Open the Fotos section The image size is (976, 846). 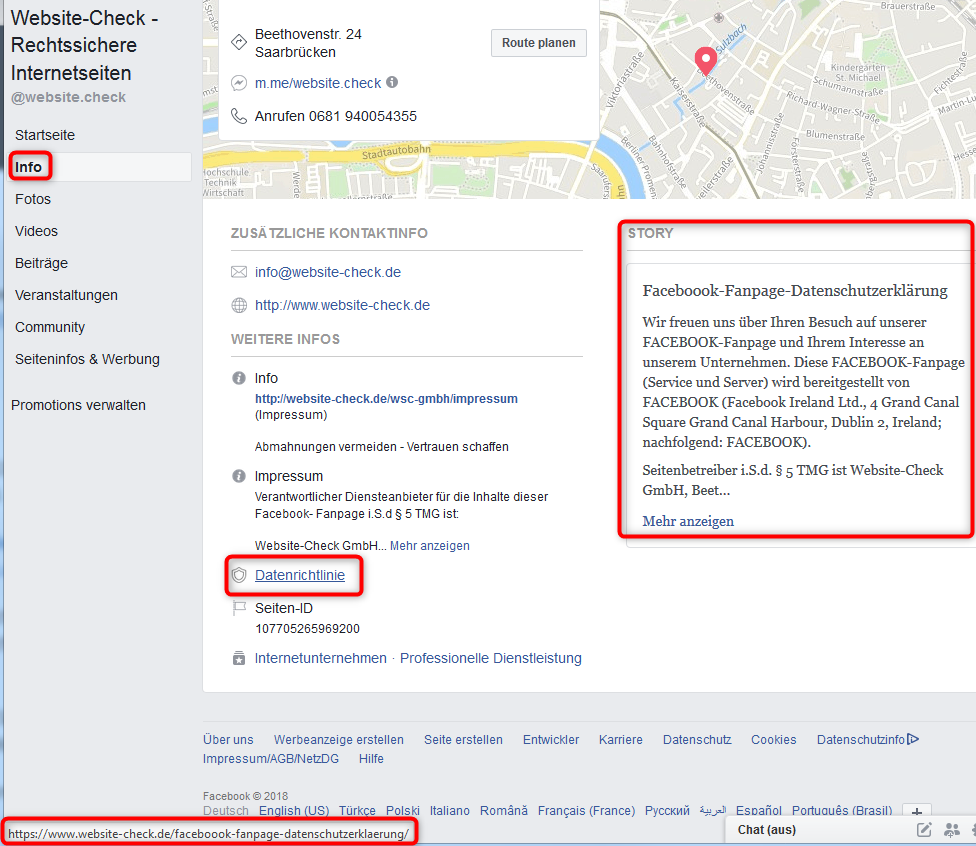pos(33,199)
